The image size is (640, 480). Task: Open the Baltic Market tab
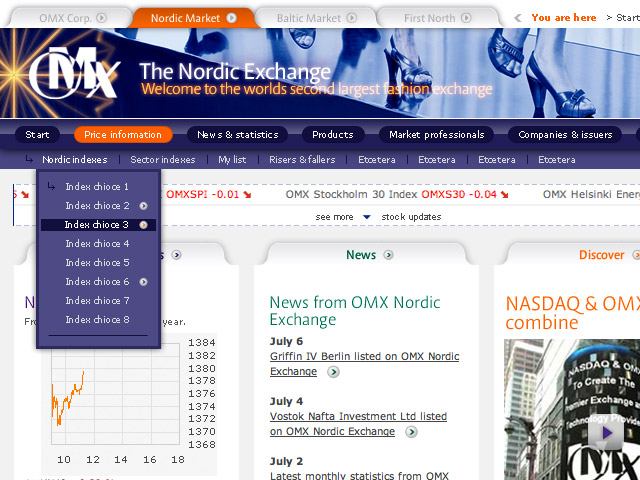316,18
